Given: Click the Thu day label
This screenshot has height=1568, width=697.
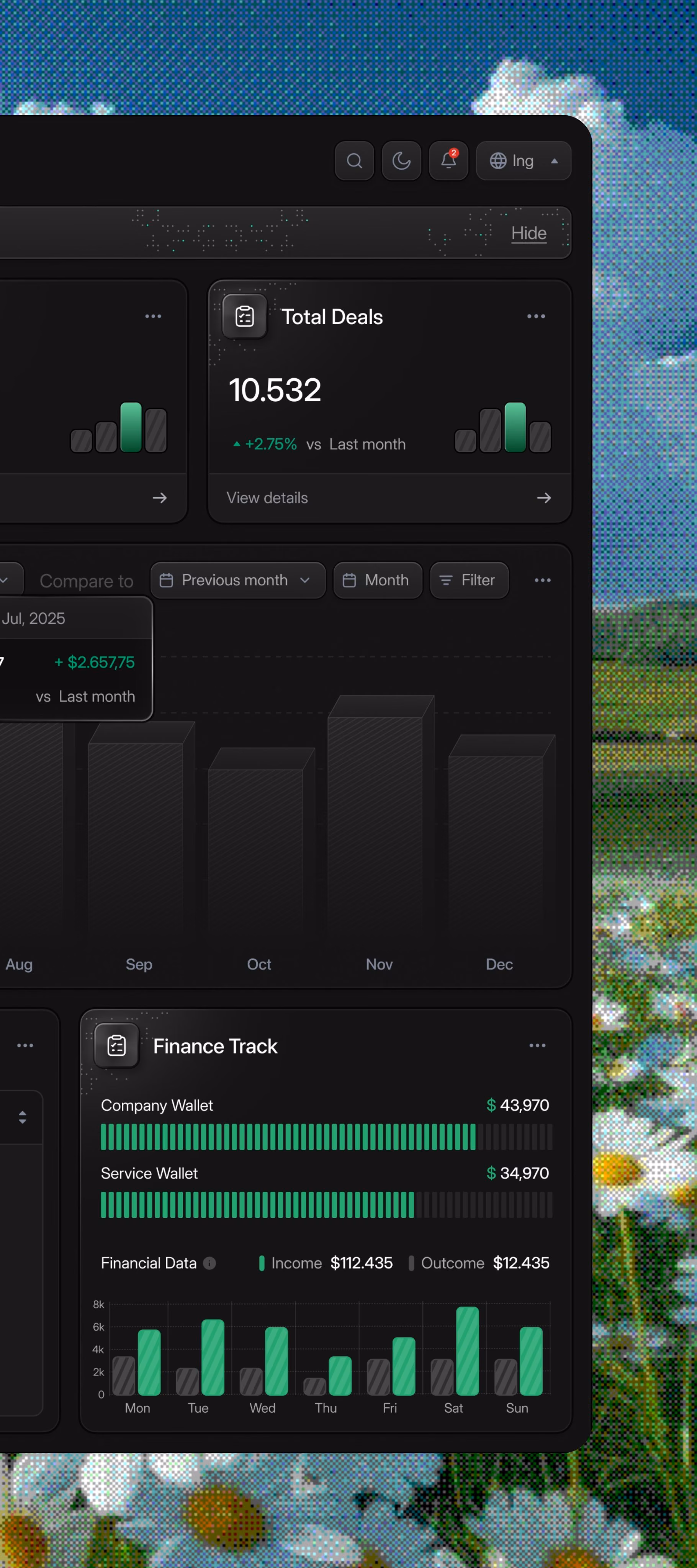Looking at the screenshot, I should coord(326,1408).
